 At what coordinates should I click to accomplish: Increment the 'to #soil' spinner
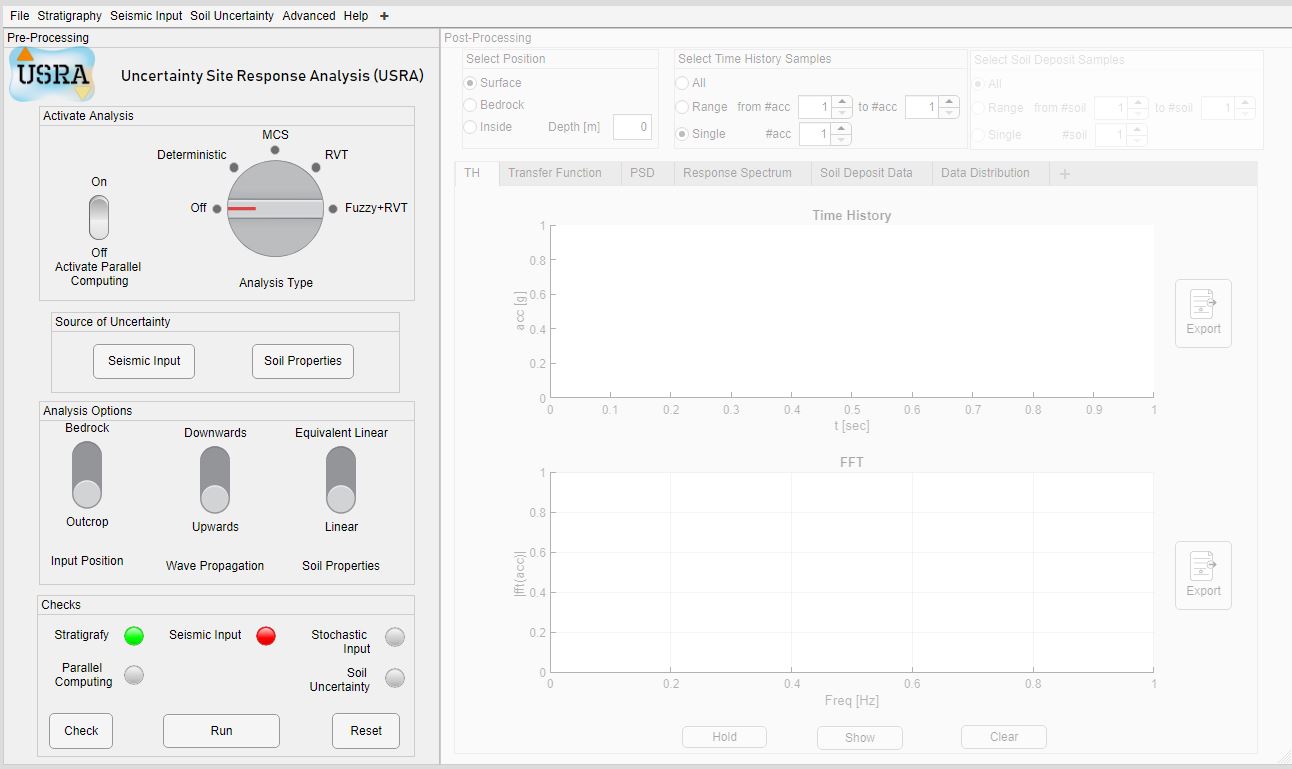pyautogui.click(x=1244, y=102)
